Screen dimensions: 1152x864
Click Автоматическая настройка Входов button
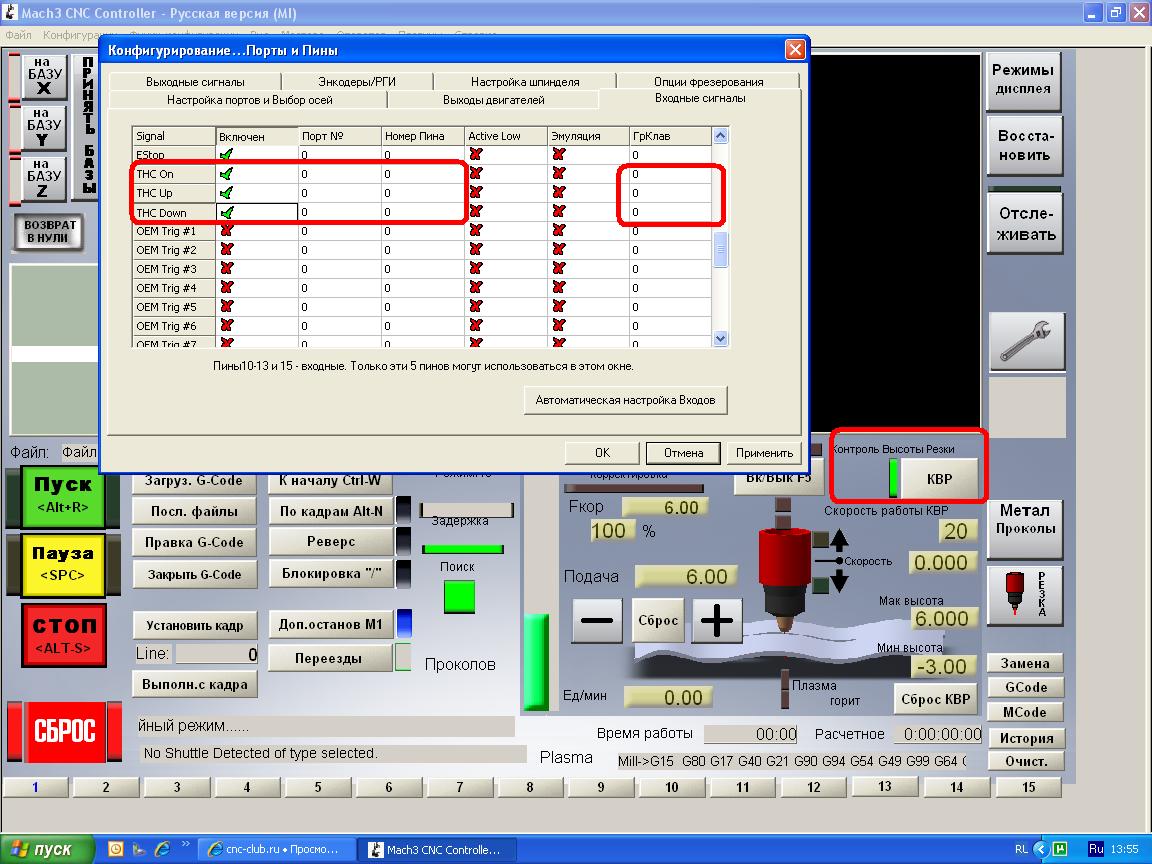point(625,400)
